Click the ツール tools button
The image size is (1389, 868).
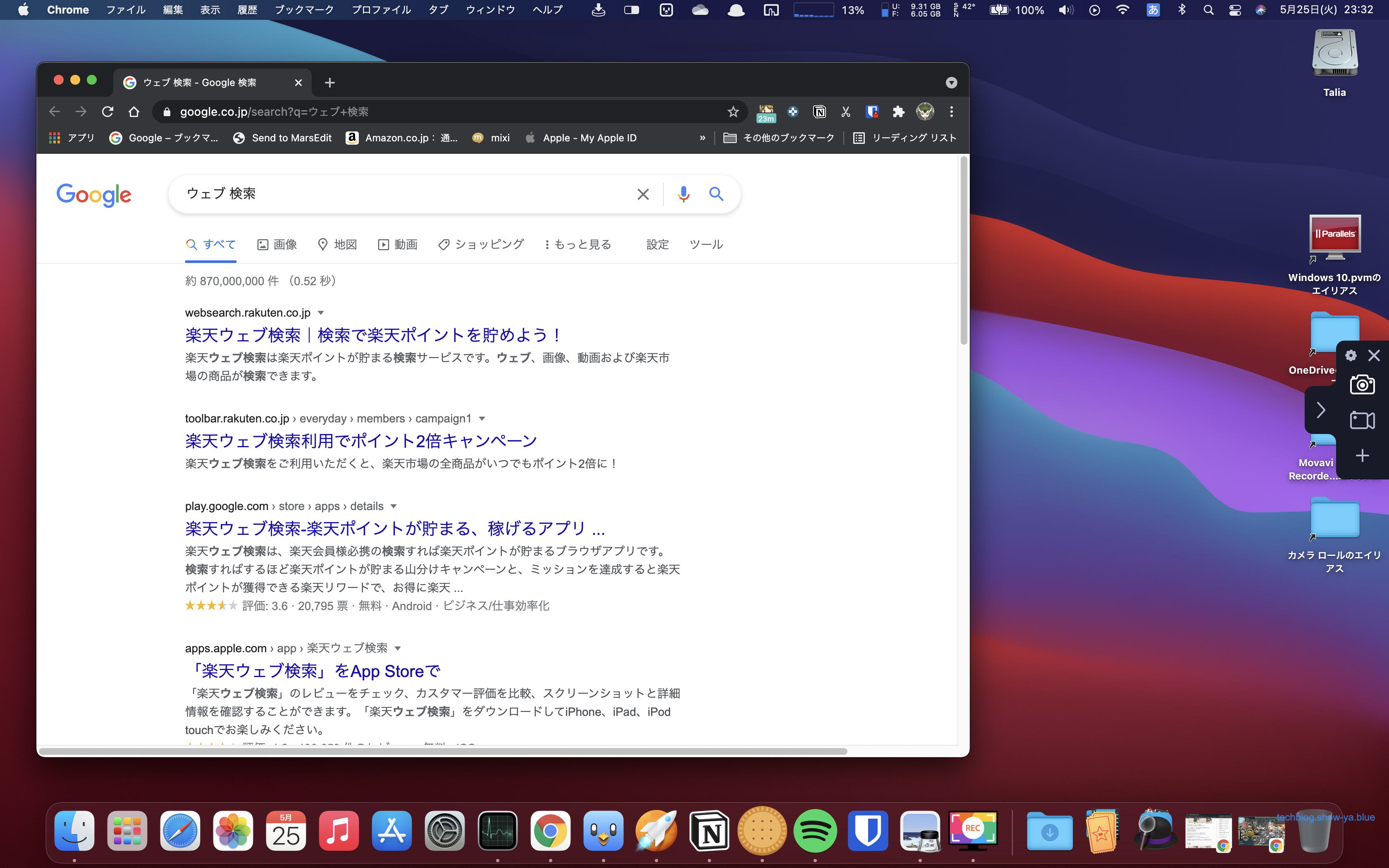coord(705,245)
